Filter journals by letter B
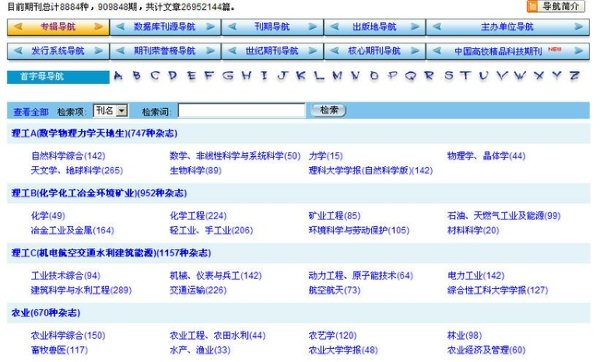This screenshot has height=362, width=600. 136,76
